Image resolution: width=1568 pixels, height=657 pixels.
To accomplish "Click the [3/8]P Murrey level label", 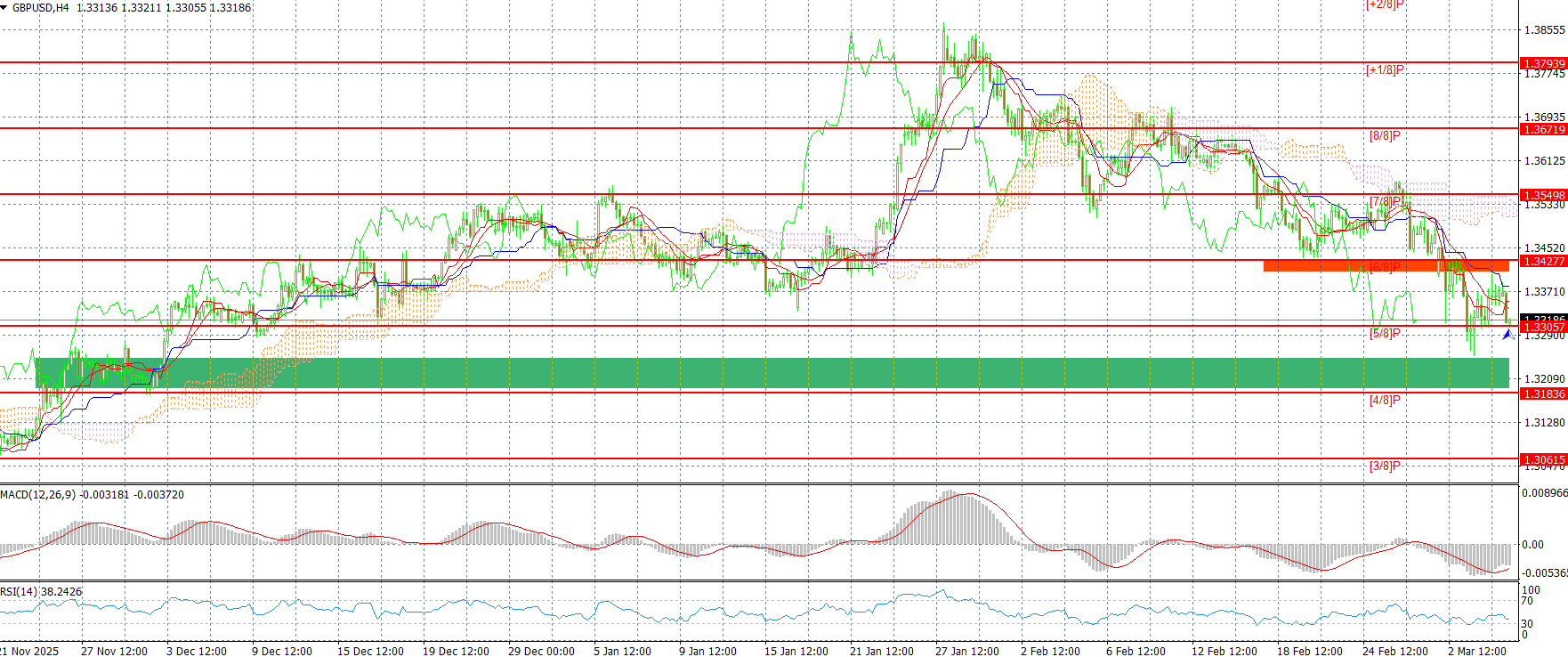I will coord(1385,466).
